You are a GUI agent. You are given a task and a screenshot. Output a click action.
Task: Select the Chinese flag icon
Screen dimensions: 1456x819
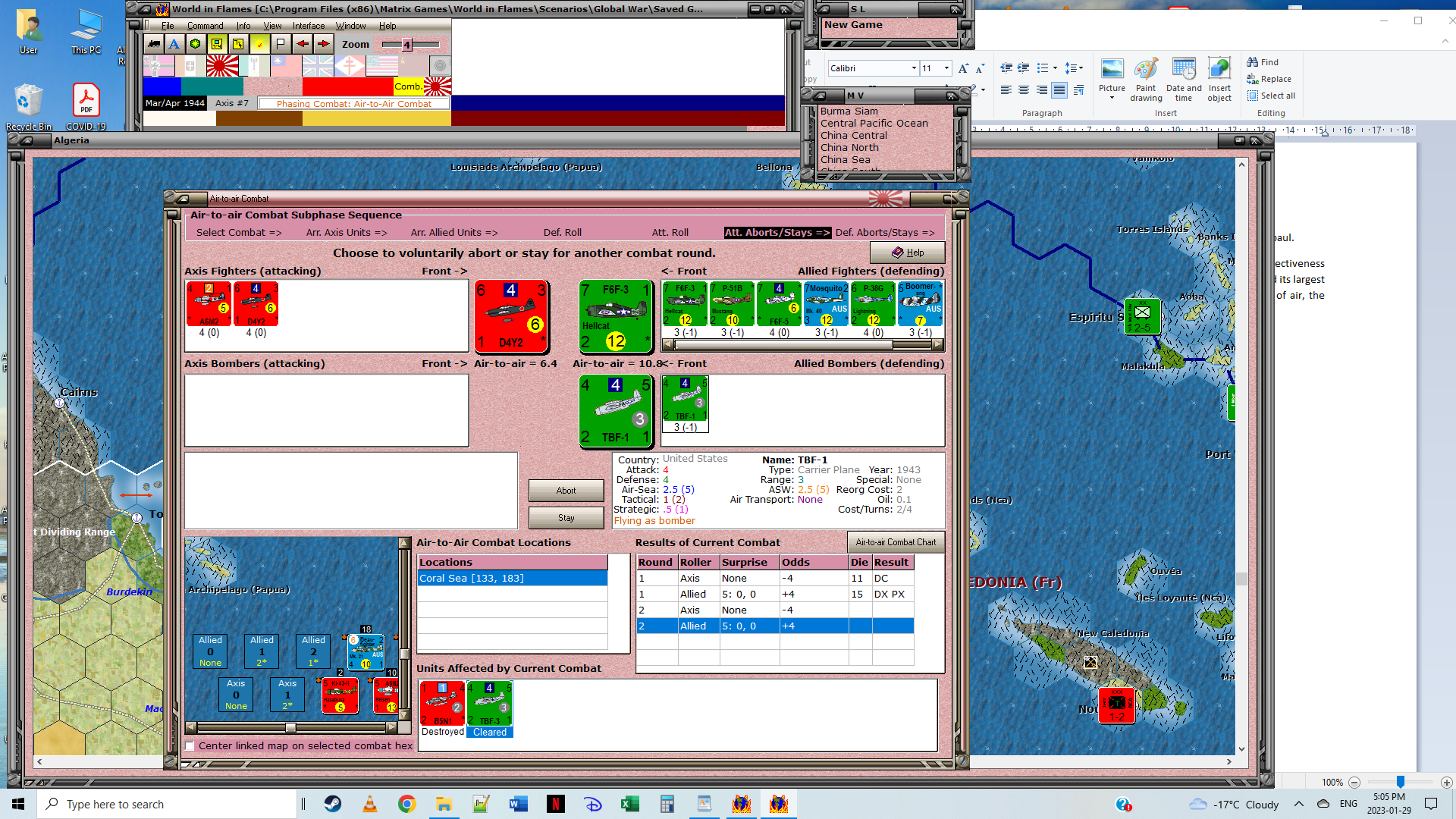286,66
